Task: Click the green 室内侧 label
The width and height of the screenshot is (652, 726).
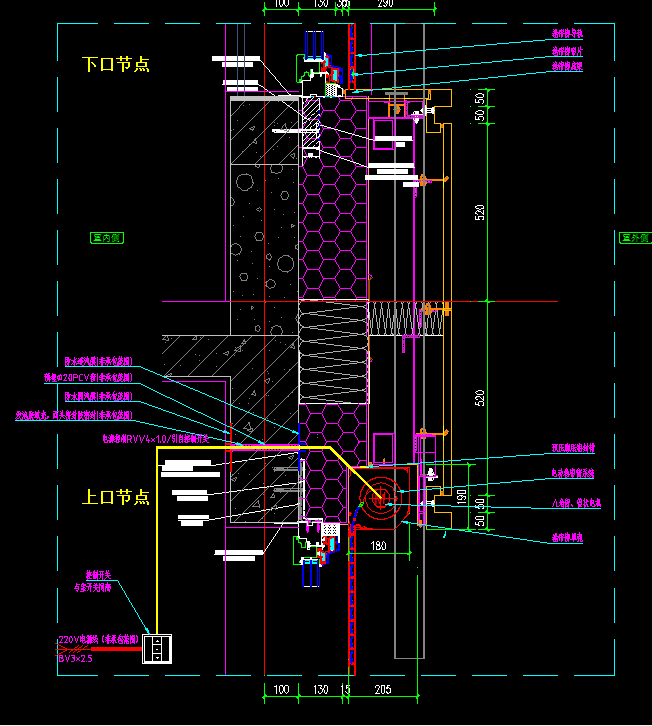Action: 106,238
